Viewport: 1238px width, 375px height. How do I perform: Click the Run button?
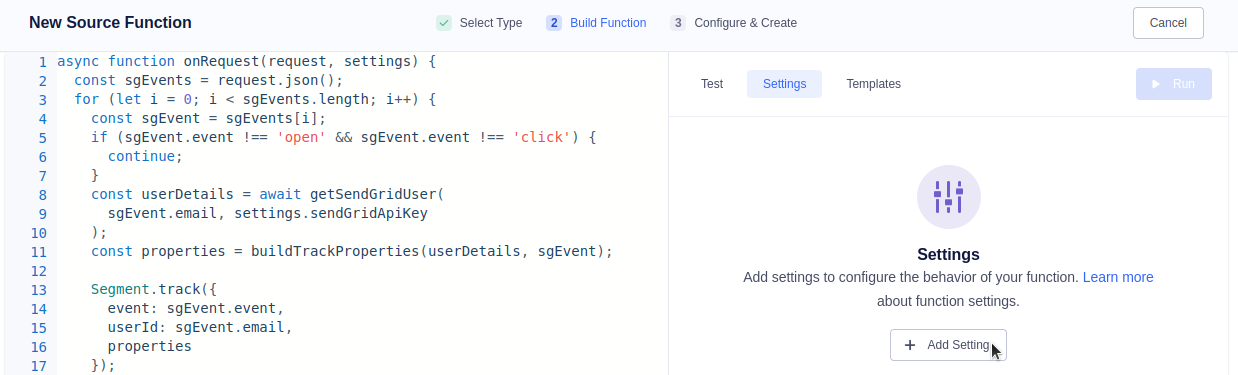[x=1174, y=84]
